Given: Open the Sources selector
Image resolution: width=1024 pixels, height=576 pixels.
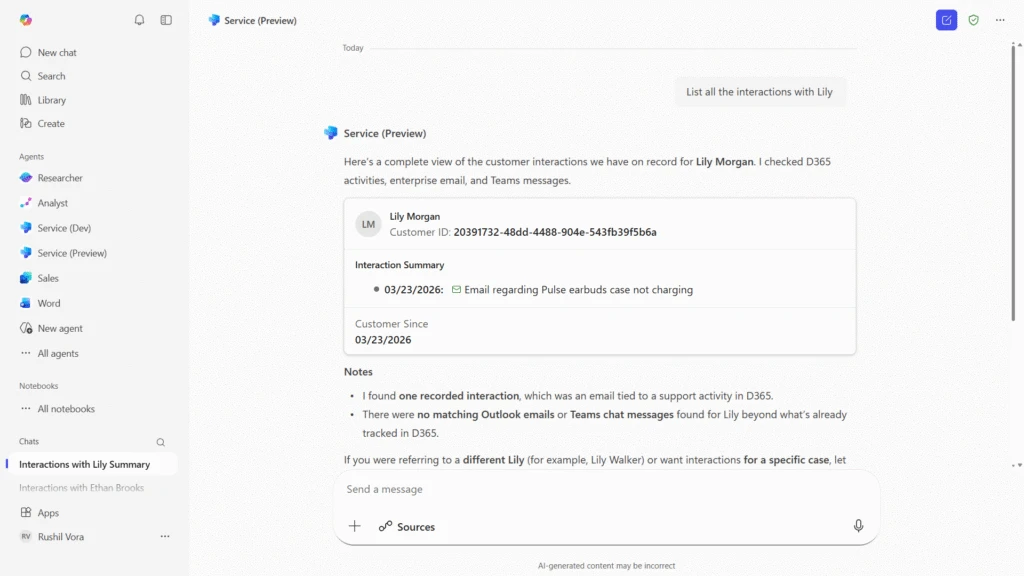Looking at the screenshot, I should pyautogui.click(x=407, y=526).
